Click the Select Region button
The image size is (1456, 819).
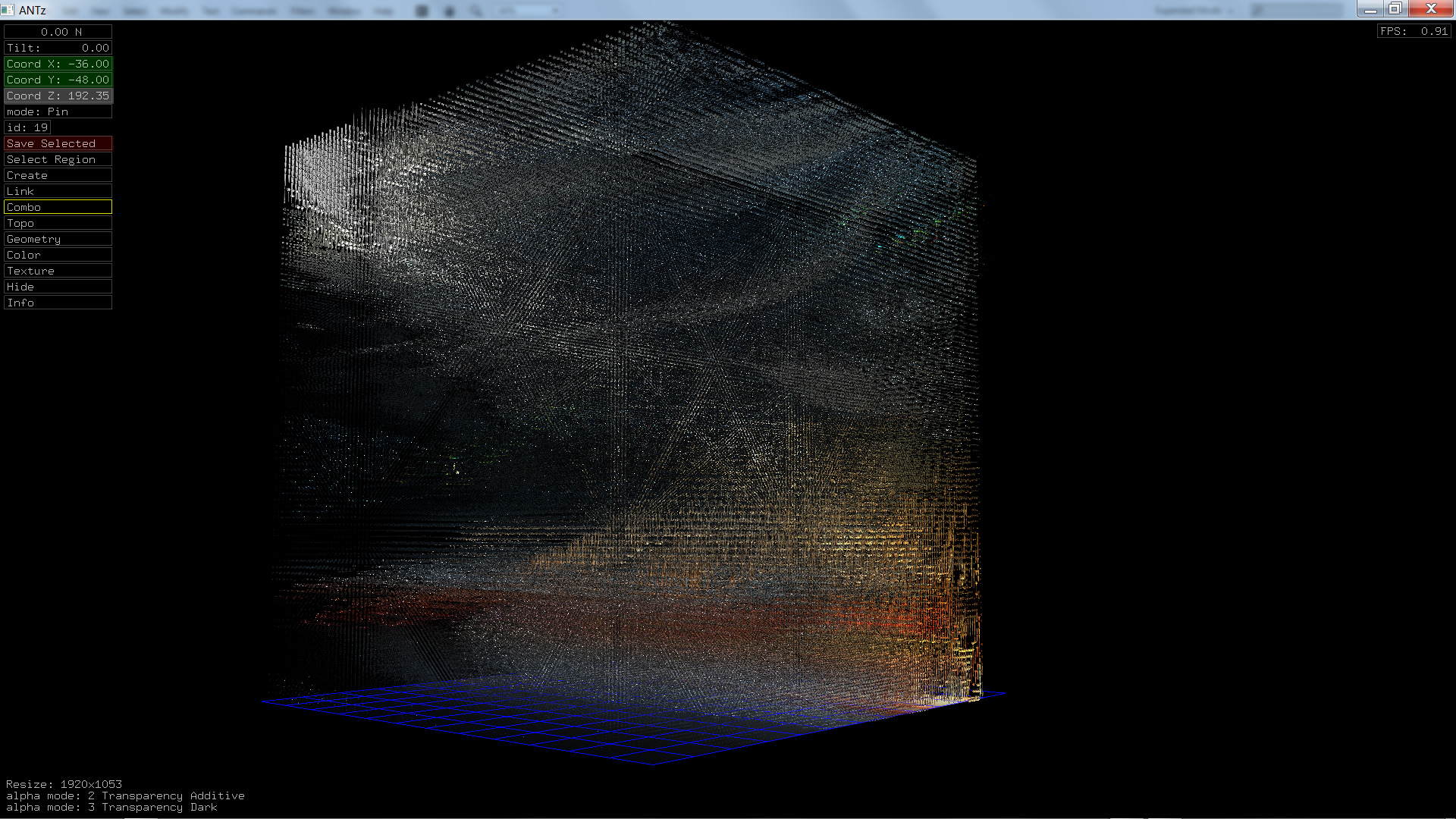[58, 159]
